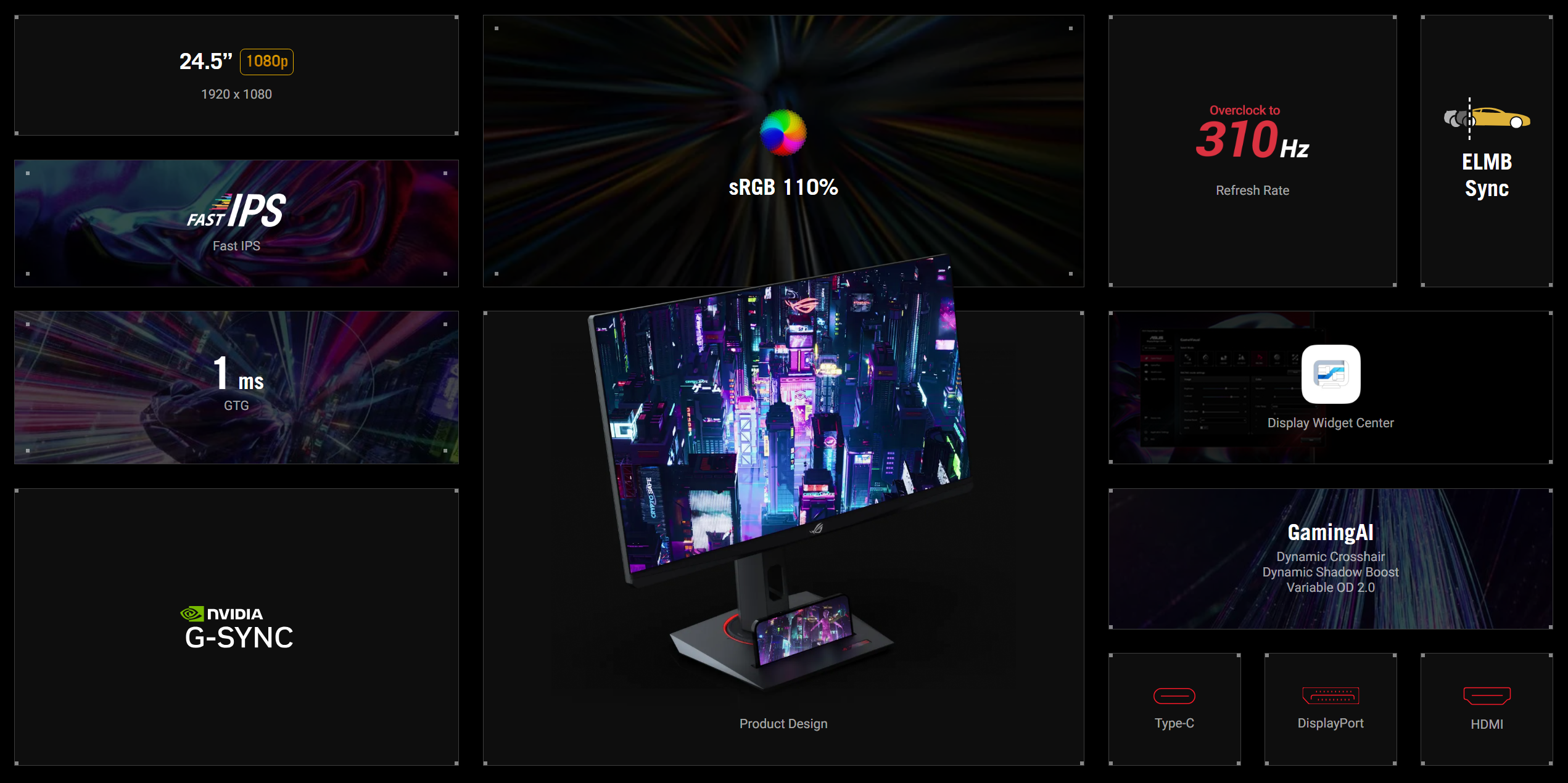Click the "HDMI" label
The width and height of the screenshot is (1568, 783).
(x=1487, y=724)
